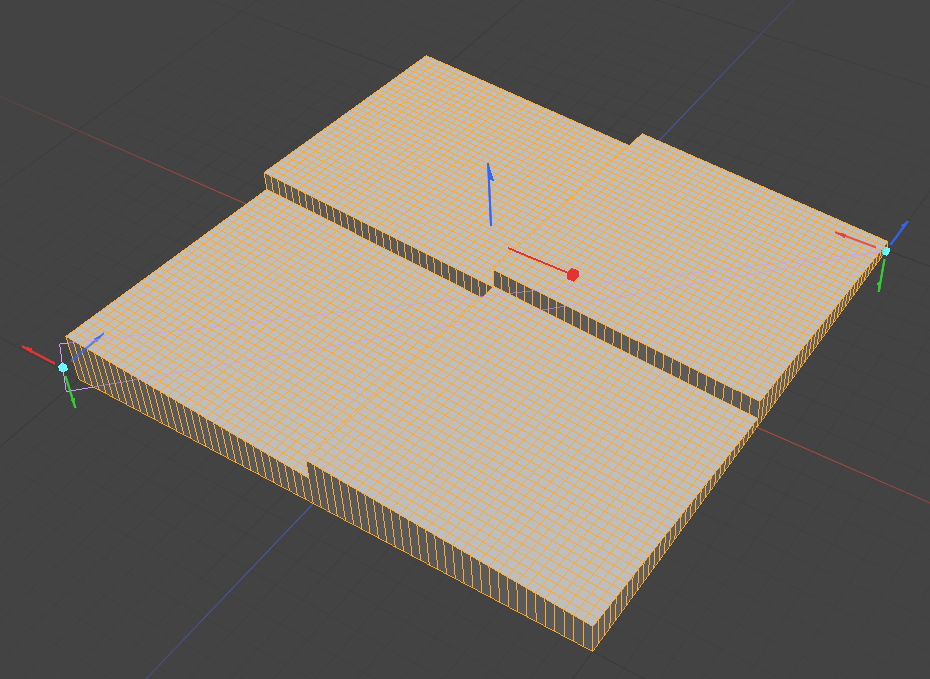
Task: Select a face on the large lower platform
Action: 420,400
